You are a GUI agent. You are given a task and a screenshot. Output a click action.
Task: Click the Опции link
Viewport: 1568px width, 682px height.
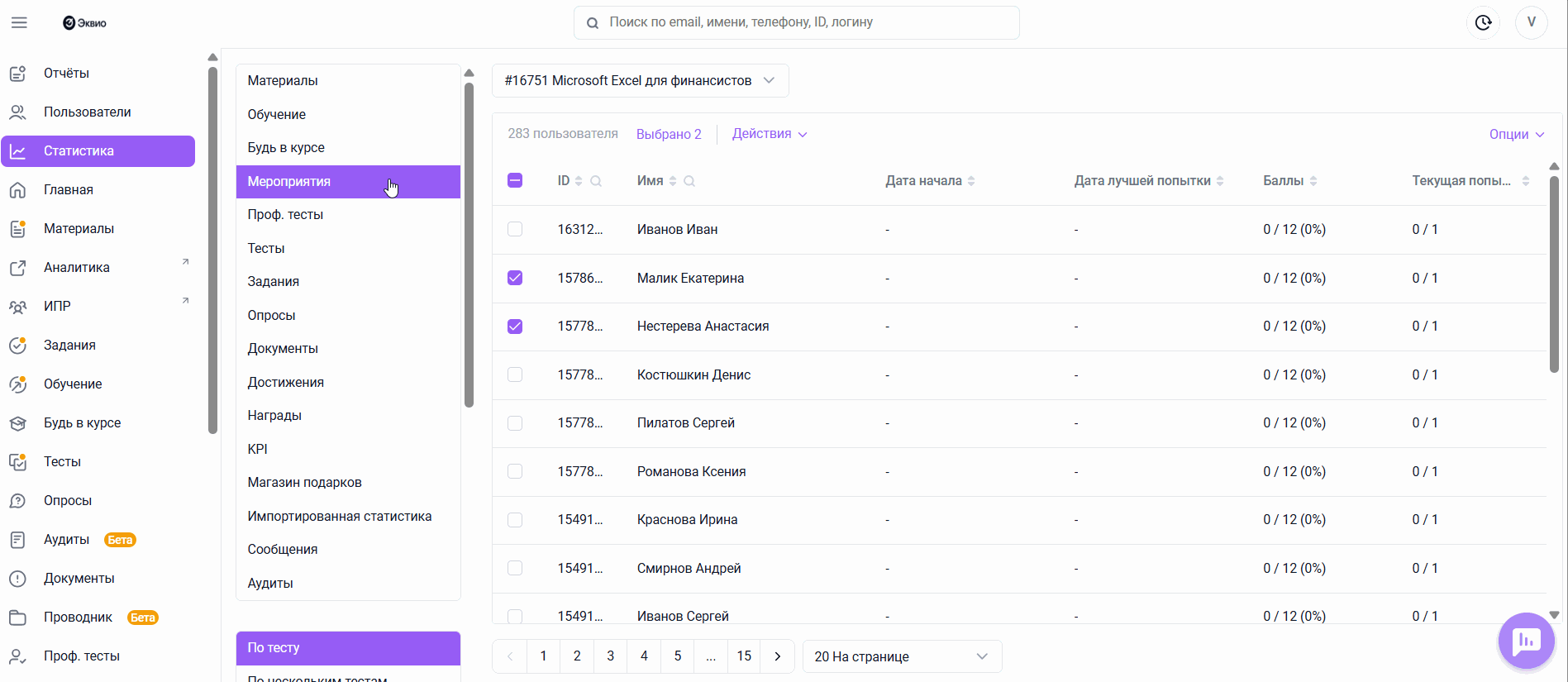click(x=1516, y=134)
